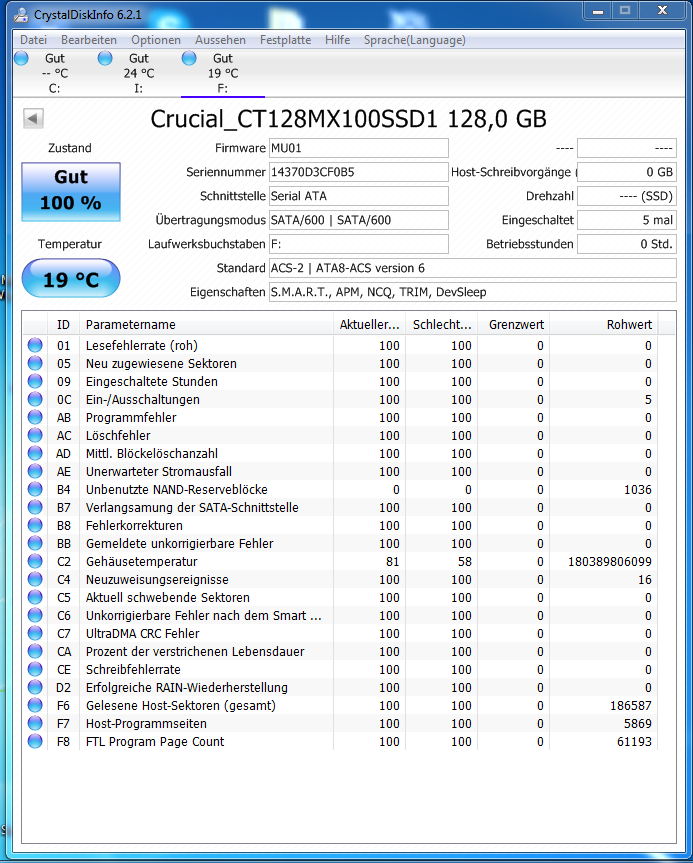693x863 pixels.
Task: Open the Sprache(Language) menu
Action: click(414, 40)
